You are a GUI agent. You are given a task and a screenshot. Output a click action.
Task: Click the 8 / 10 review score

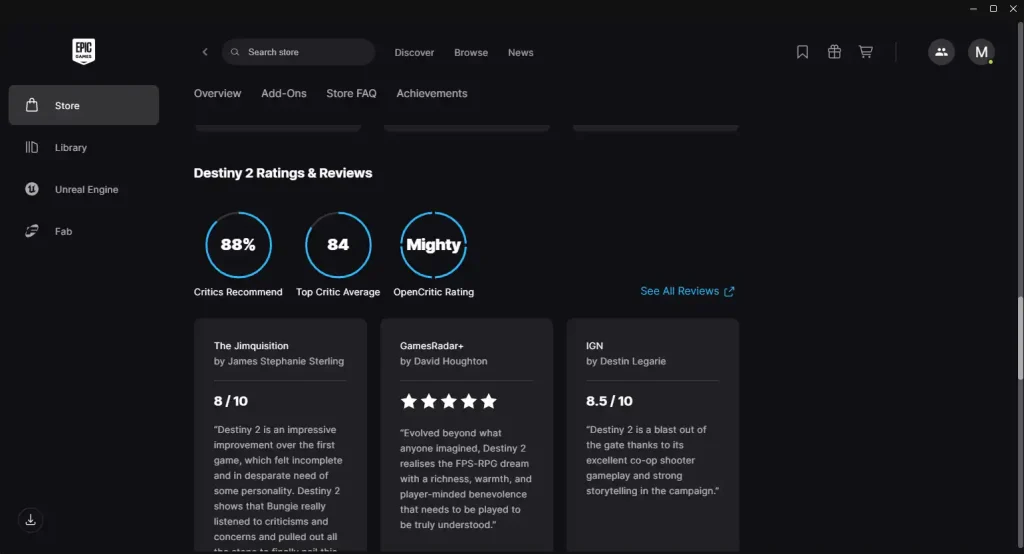click(231, 401)
